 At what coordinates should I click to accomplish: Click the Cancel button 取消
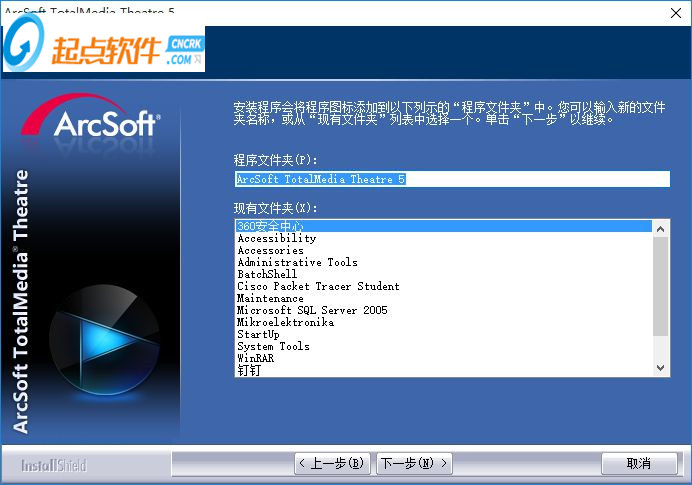(639, 463)
